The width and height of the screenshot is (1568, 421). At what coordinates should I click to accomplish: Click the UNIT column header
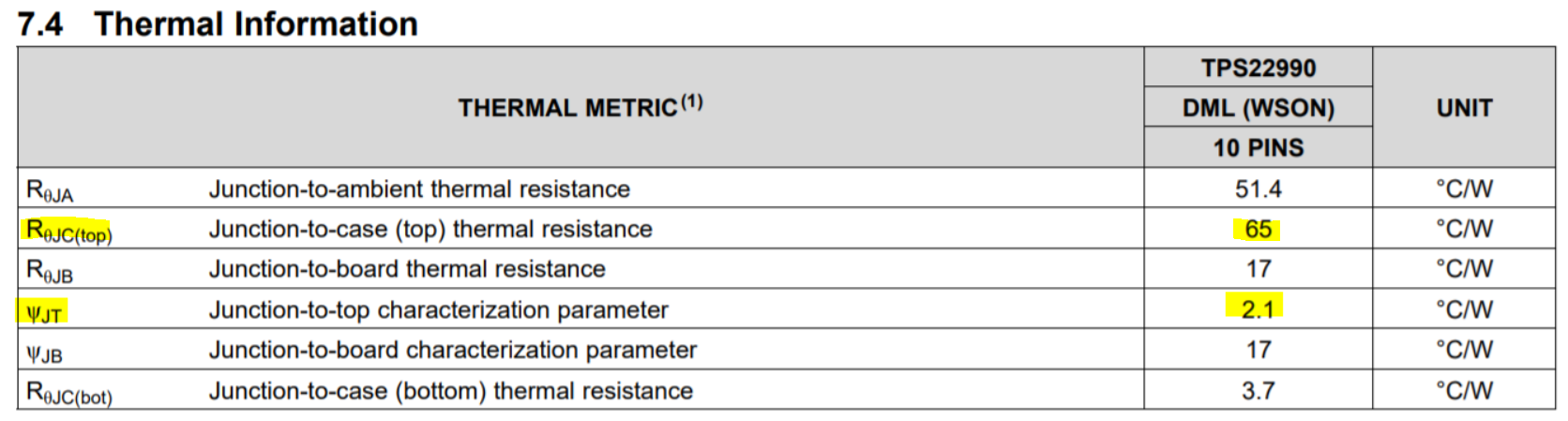click(x=1464, y=108)
